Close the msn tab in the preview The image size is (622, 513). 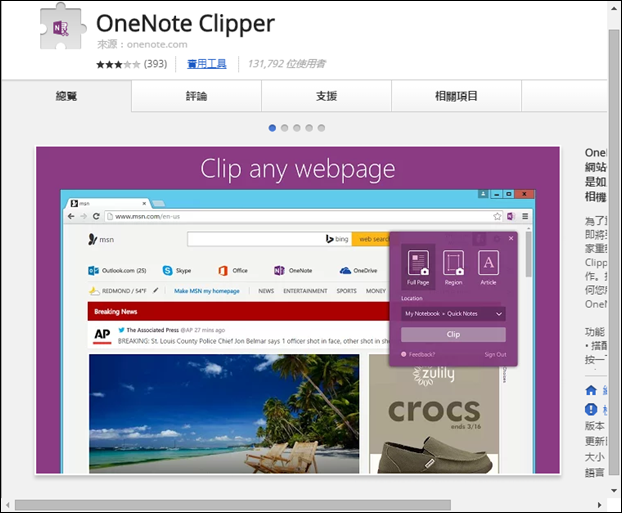tap(144, 204)
